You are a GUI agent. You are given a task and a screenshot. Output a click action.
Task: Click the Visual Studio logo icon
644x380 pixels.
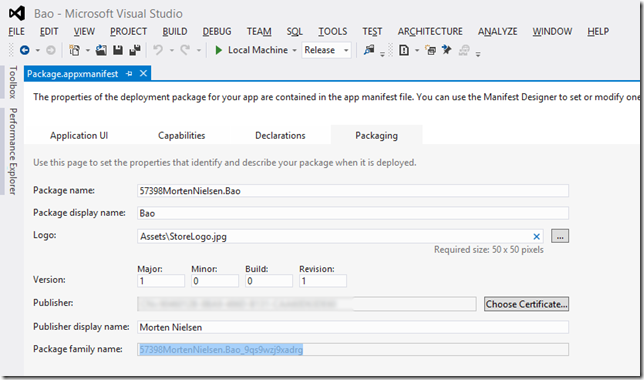(17, 14)
